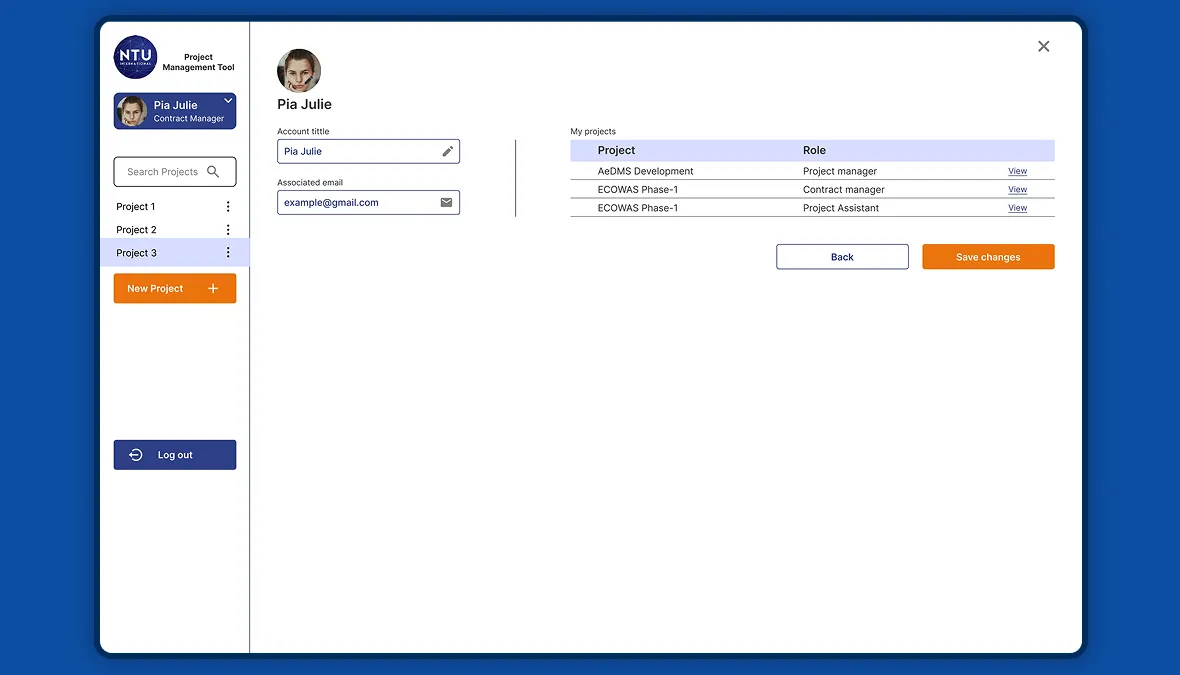Click the Log out button

175,455
